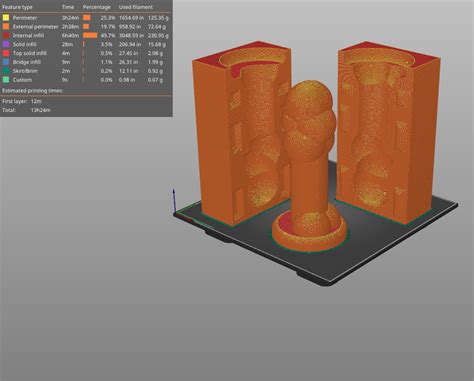This screenshot has width=474, height=381.
Task: Click the red Top solid infill swatch
Action: pyautogui.click(x=6, y=53)
